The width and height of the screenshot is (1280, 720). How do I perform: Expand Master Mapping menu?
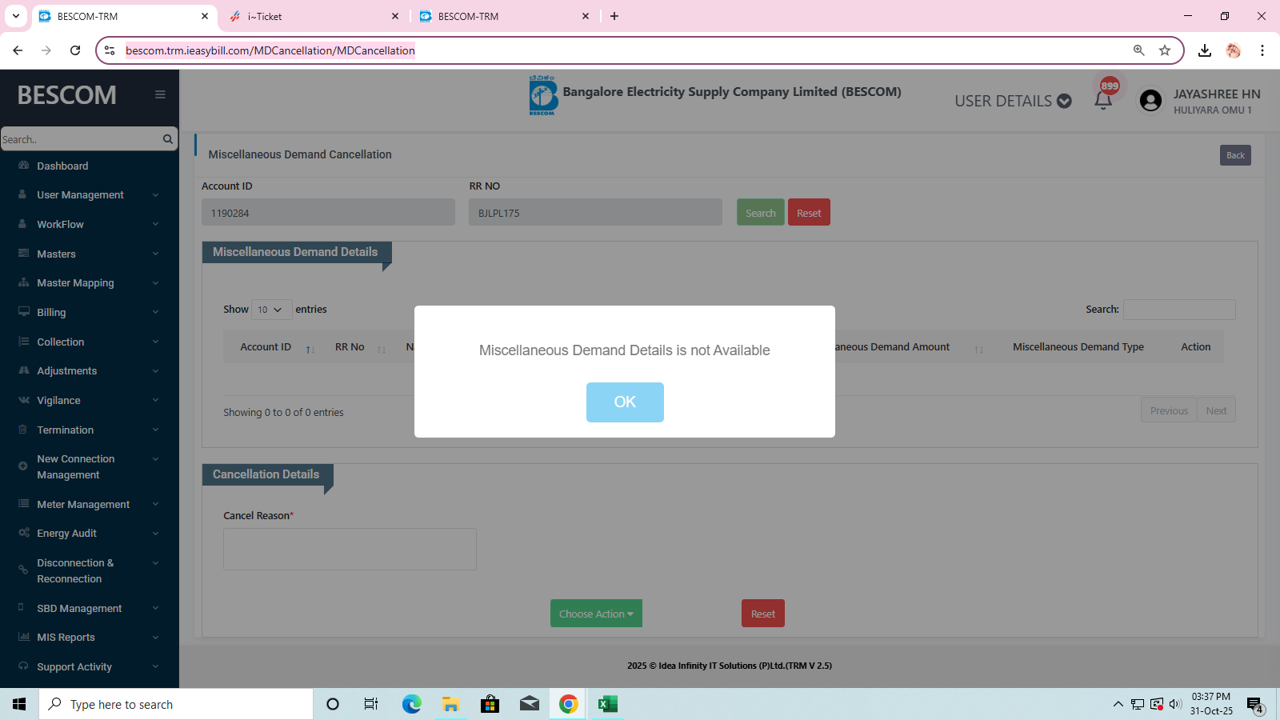(x=89, y=283)
